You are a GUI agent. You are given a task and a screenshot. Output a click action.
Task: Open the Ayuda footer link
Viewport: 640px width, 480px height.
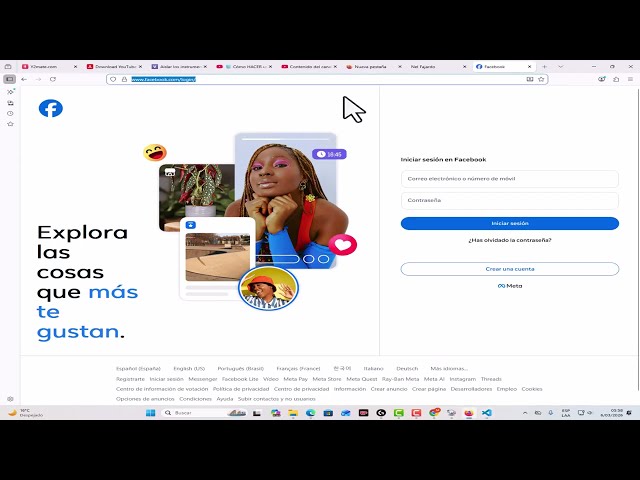(224, 399)
